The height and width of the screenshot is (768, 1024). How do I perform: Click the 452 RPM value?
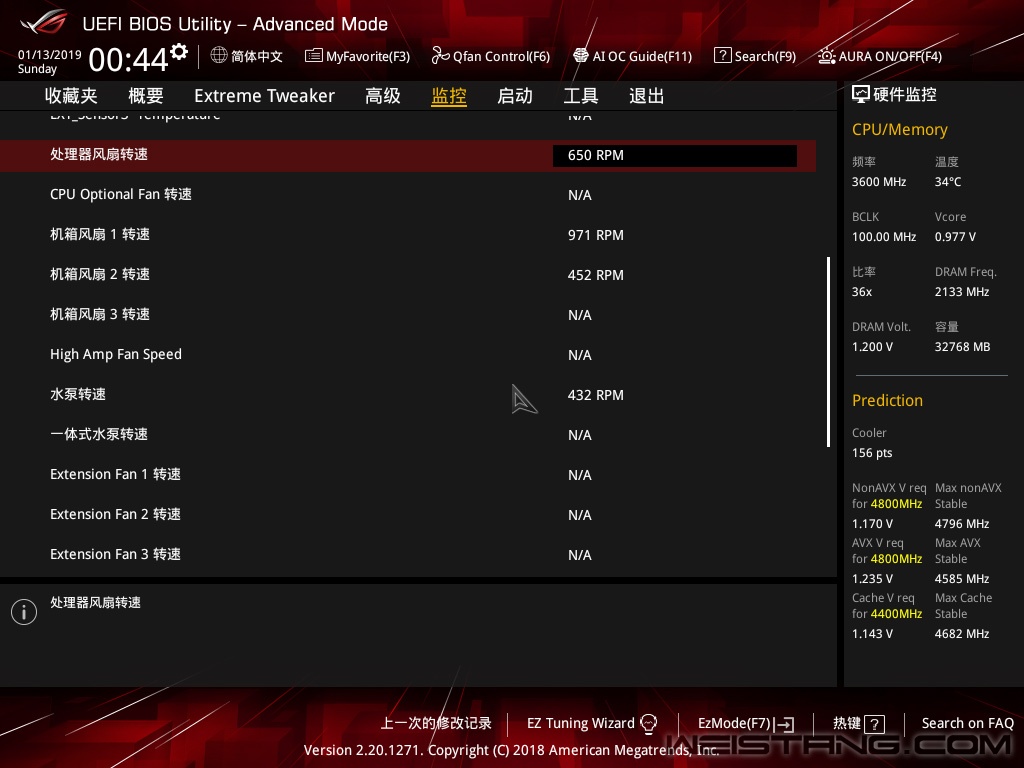[x=596, y=275]
